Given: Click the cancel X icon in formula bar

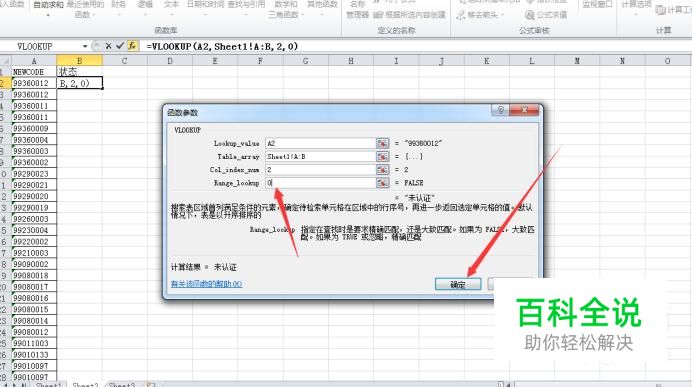Looking at the screenshot, I should tap(108, 46).
